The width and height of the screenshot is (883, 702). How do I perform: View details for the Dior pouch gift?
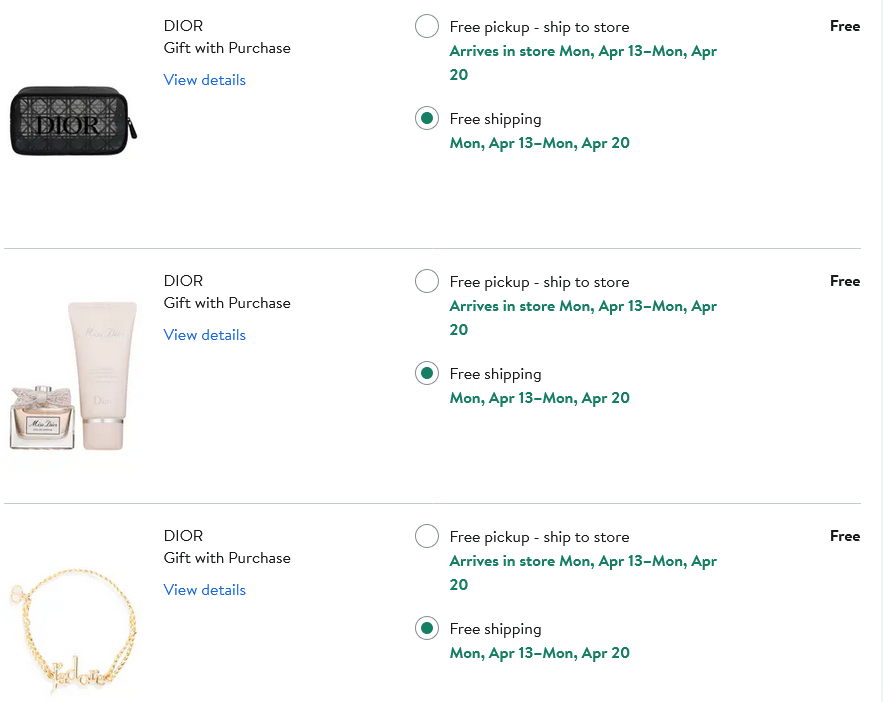click(204, 80)
